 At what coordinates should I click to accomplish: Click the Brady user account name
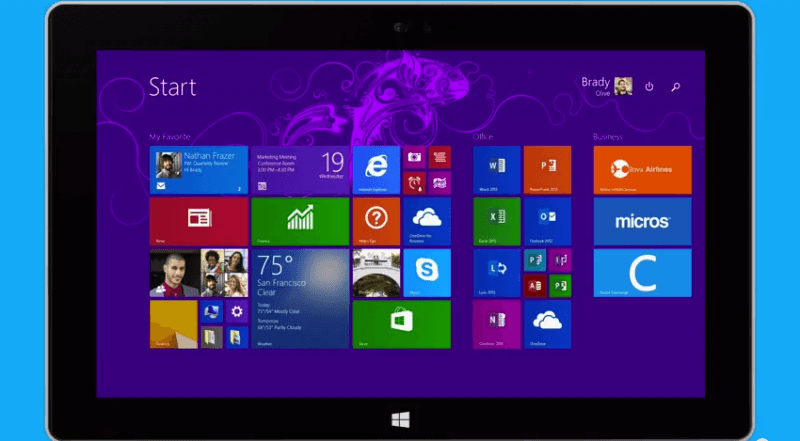[595, 82]
